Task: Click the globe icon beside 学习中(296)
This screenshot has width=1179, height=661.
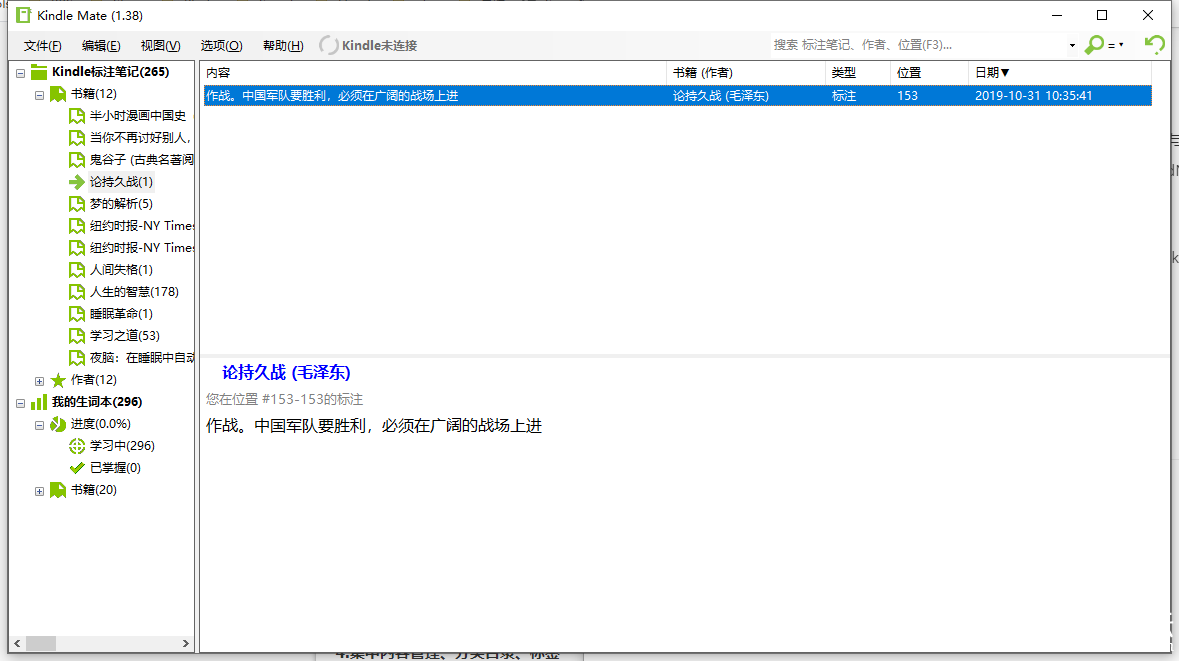Action: tap(77, 446)
